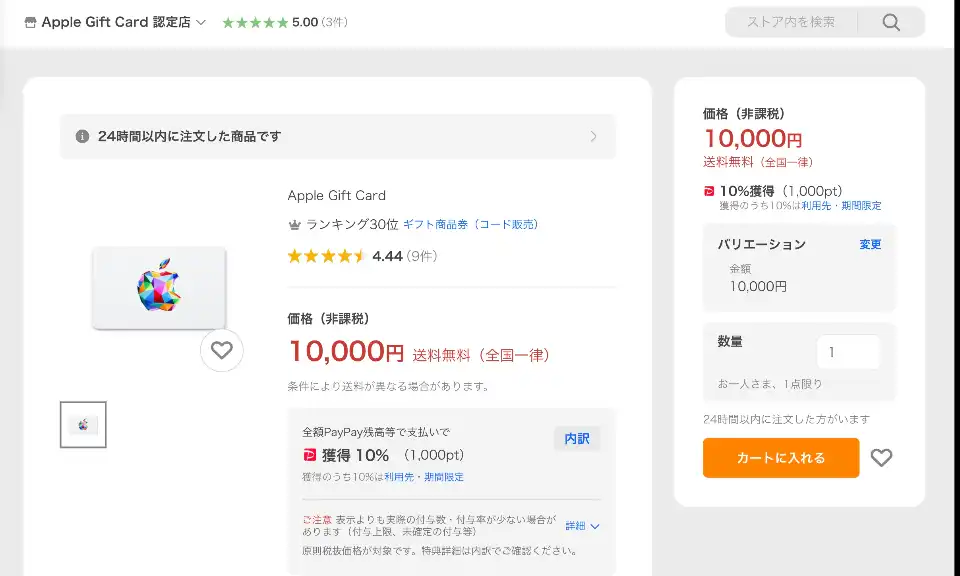Click the store's green star rating 5.00
The width and height of the screenshot is (960, 576).
click(255, 22)
